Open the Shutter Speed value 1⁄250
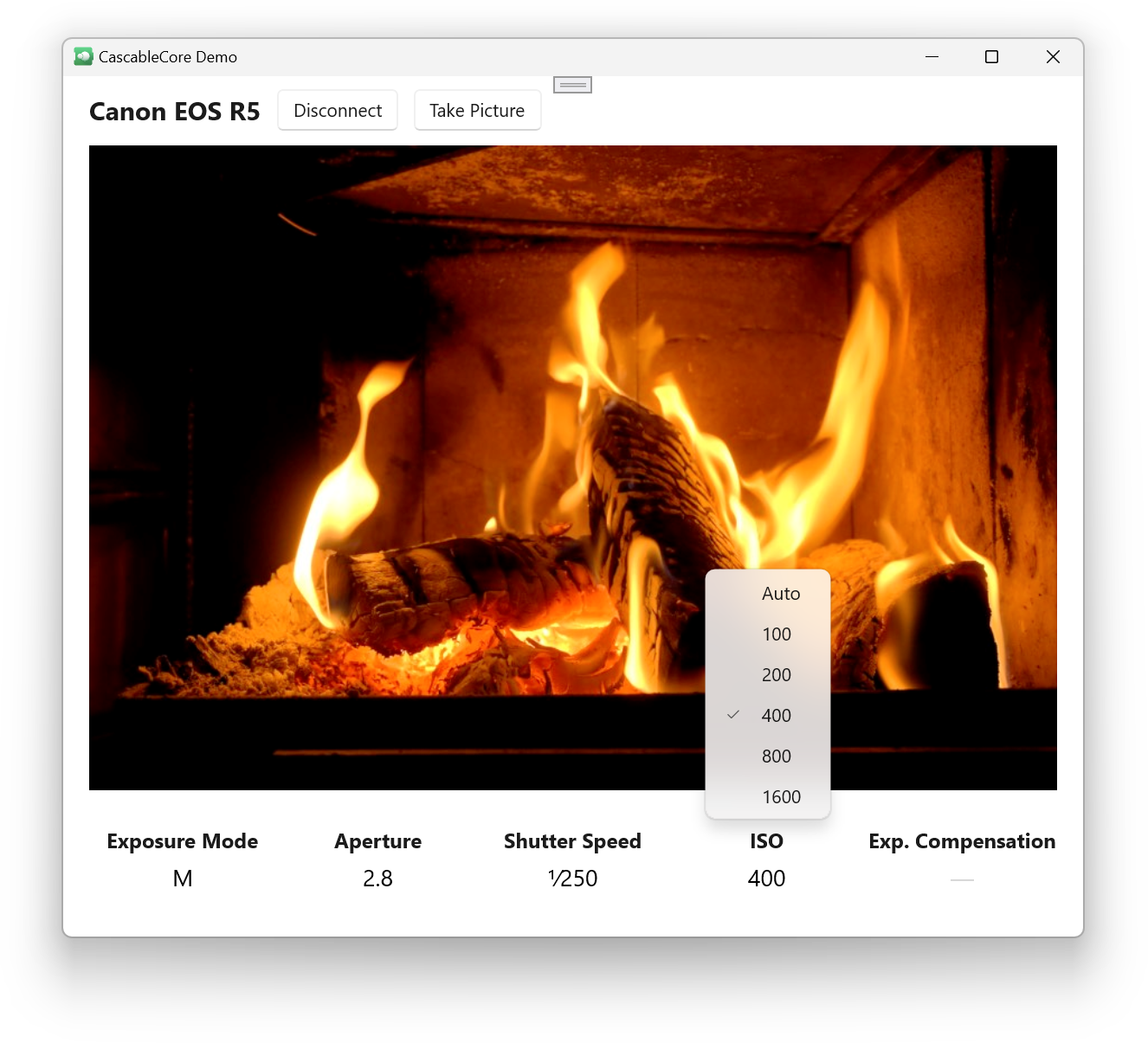 pyautogui.click(x=572, y=879)
